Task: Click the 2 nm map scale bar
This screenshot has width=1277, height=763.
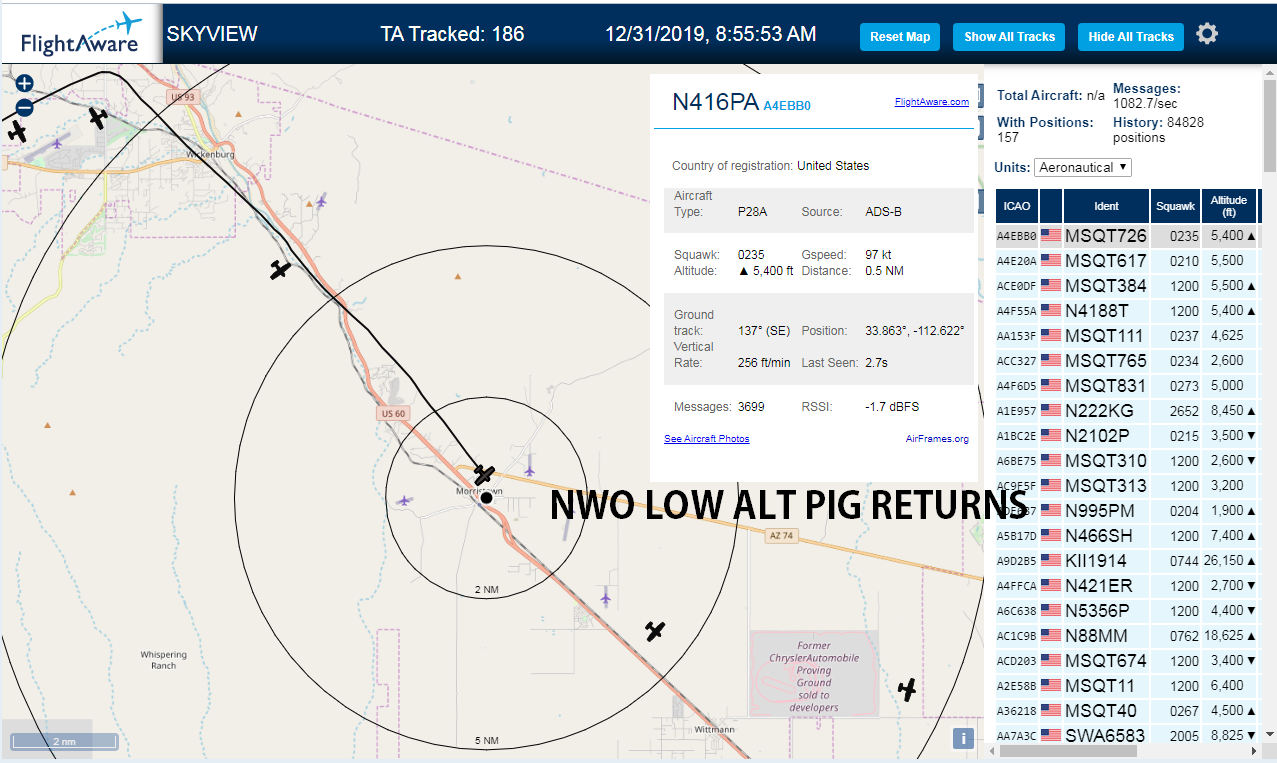Action: tap(64, 742)
